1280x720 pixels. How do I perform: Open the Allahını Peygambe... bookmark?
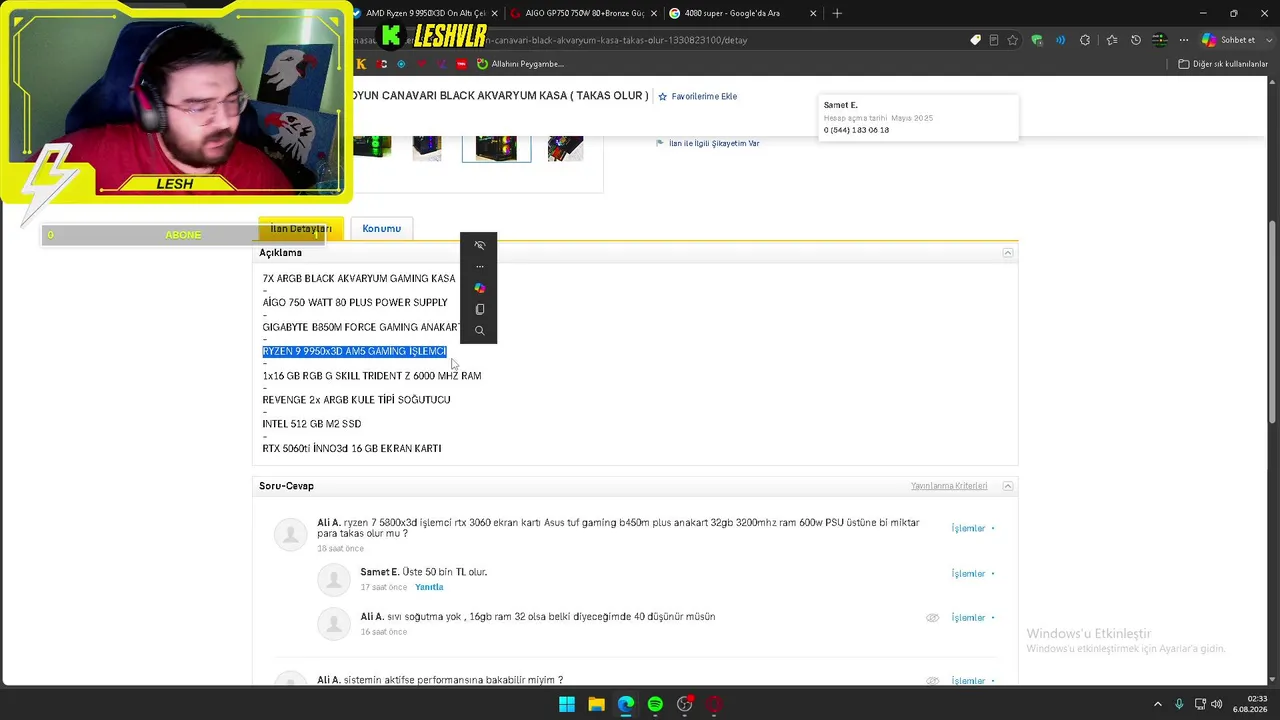tap(520, 64)
